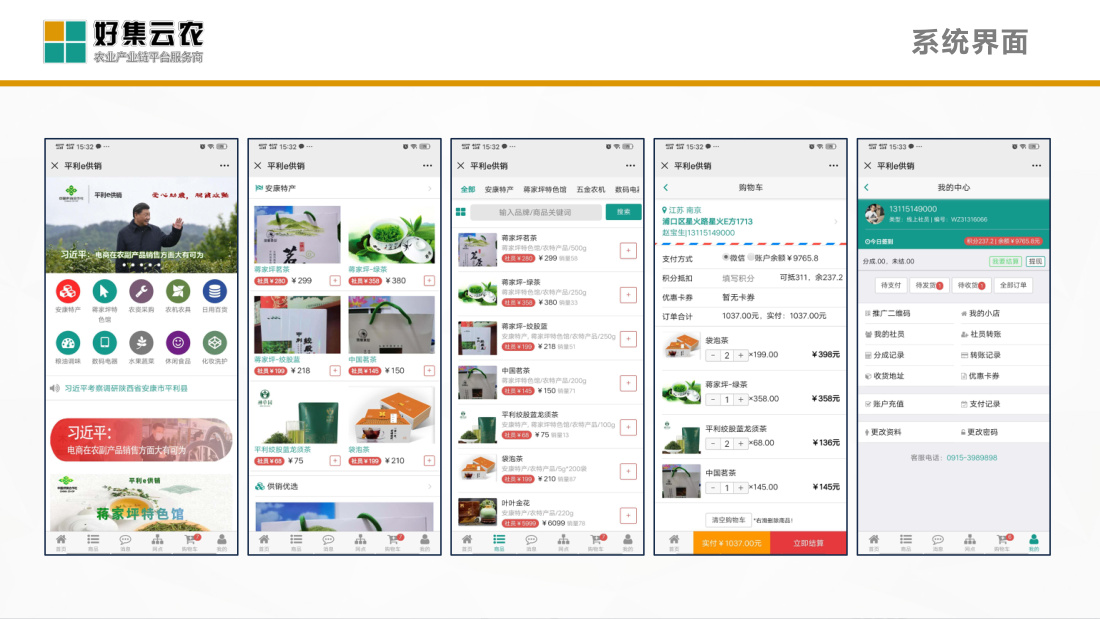Open 待收货 orders tab
The height and width of the screenshot is (619, 1100).
[971, 286]
